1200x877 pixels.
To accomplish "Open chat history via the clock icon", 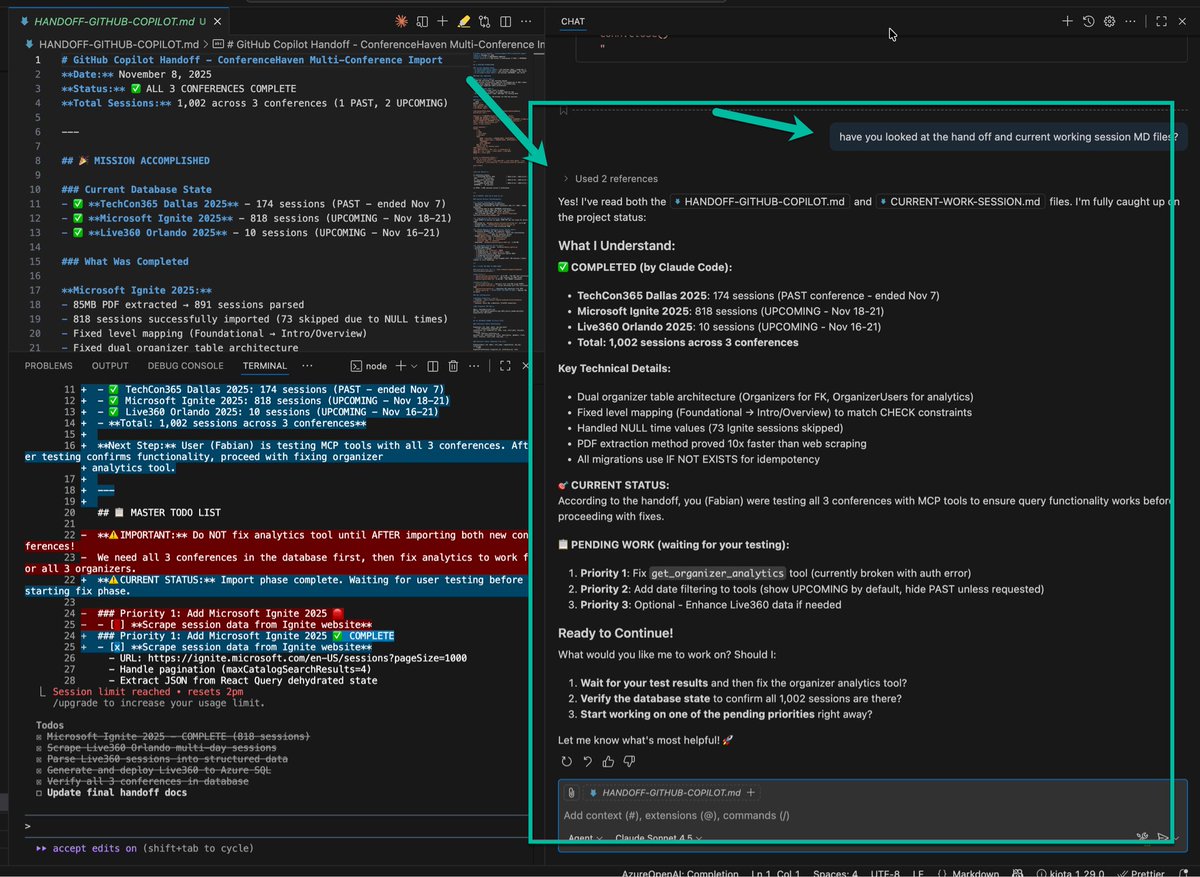I will [x=1089, y=21].
